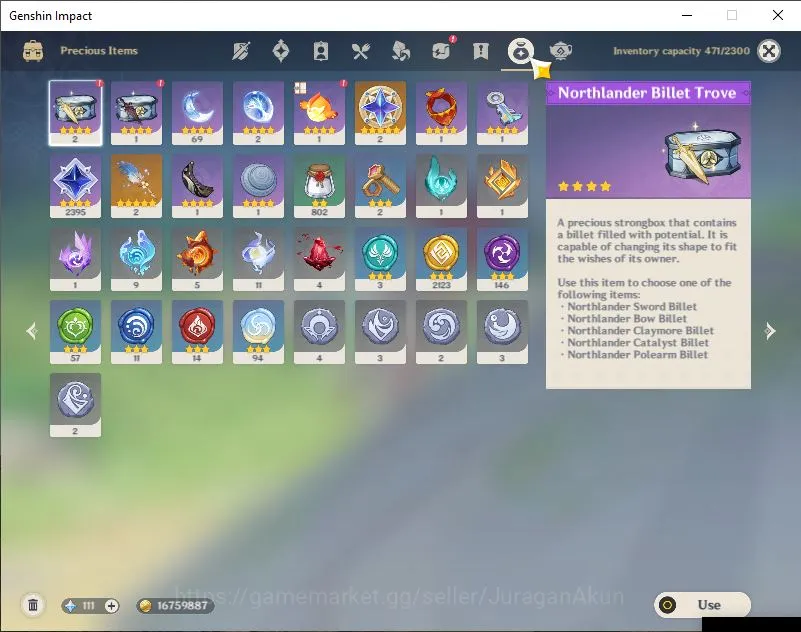Select the Masterless Starglitter item 2395
Screen dimensions: 801x632
(x=75, y=186)
